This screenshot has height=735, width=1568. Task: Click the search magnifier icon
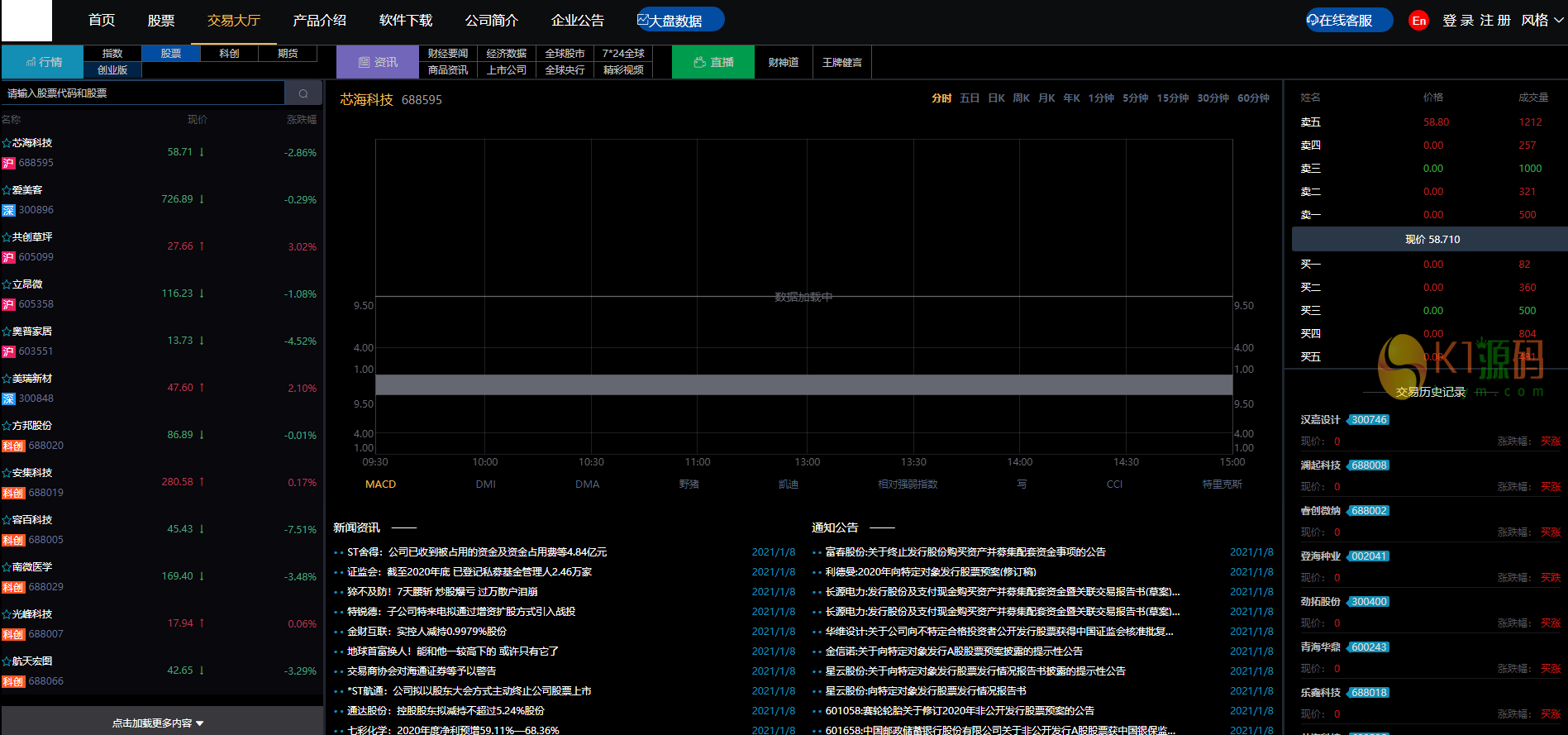pyautogui.click(x=303, y=93)
